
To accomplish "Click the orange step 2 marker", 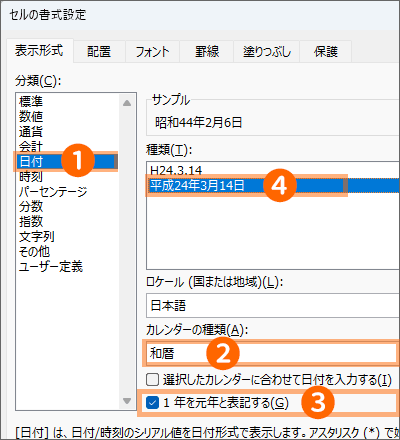I will pos(223,353).
